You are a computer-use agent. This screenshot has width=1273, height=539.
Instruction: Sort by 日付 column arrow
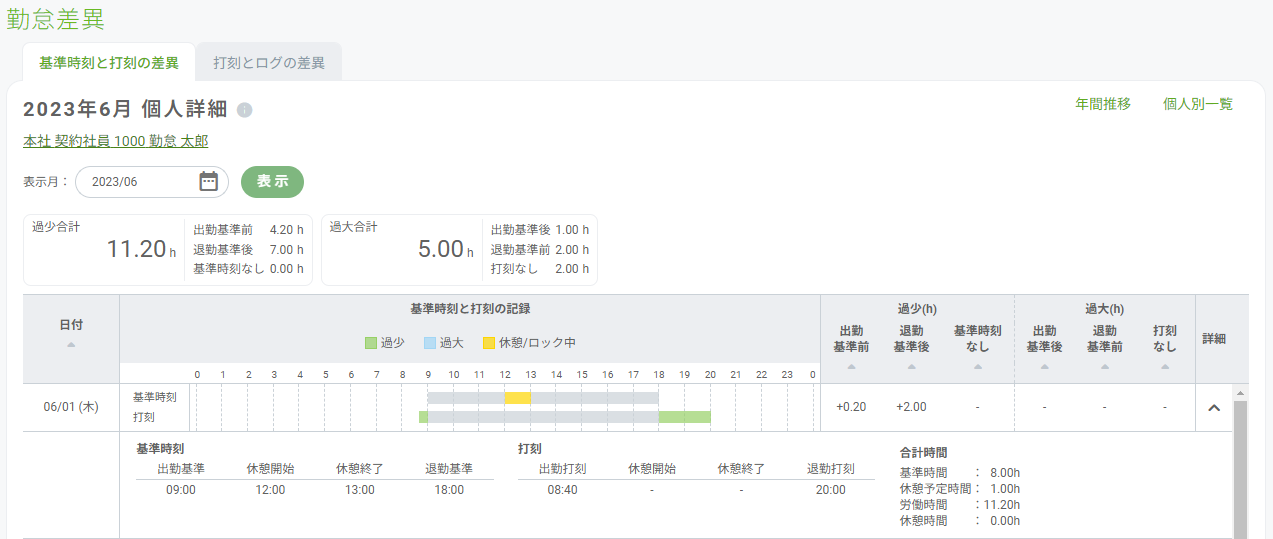[71, 345]
